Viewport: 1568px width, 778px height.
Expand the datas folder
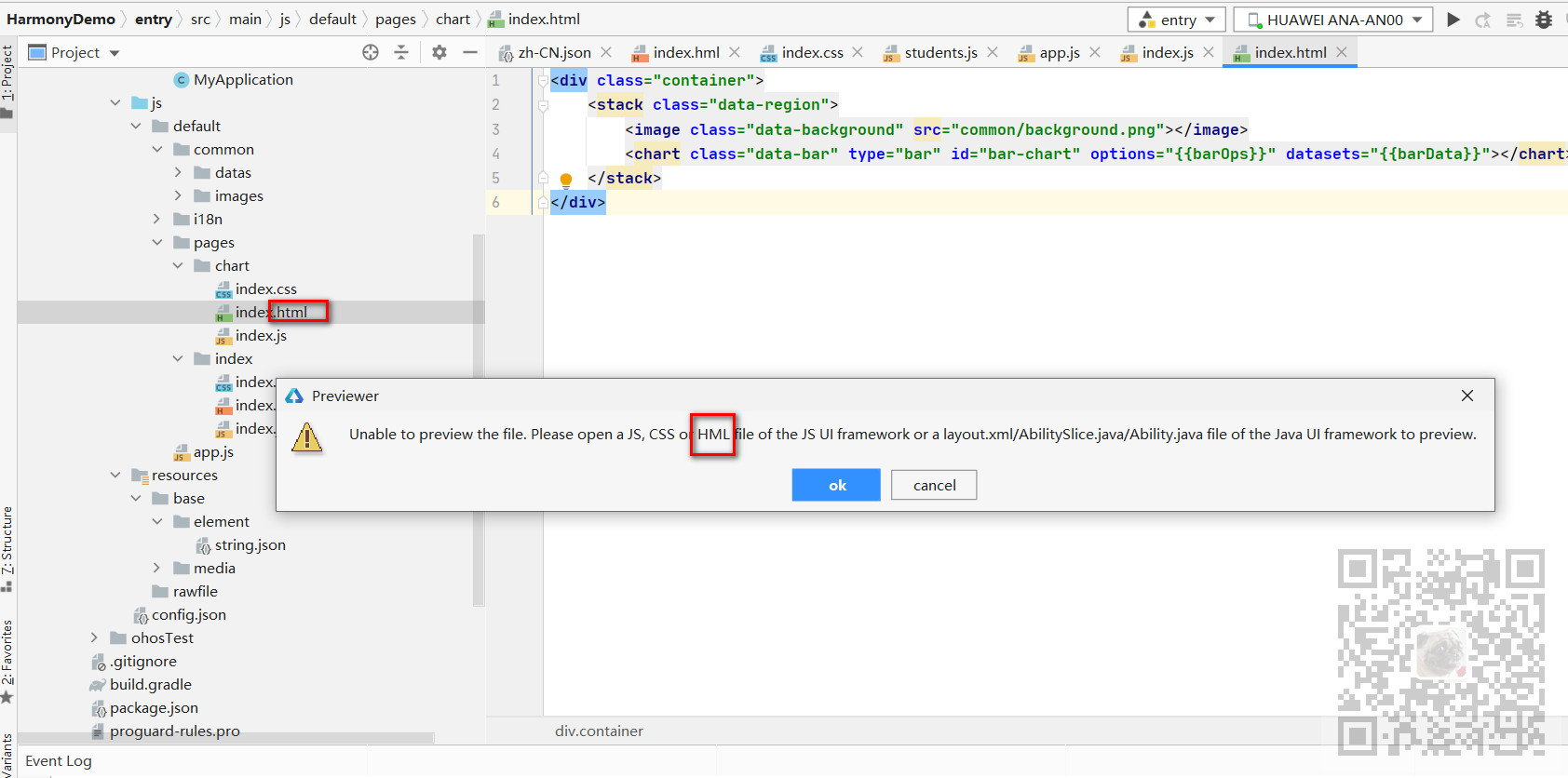(178, 173)
